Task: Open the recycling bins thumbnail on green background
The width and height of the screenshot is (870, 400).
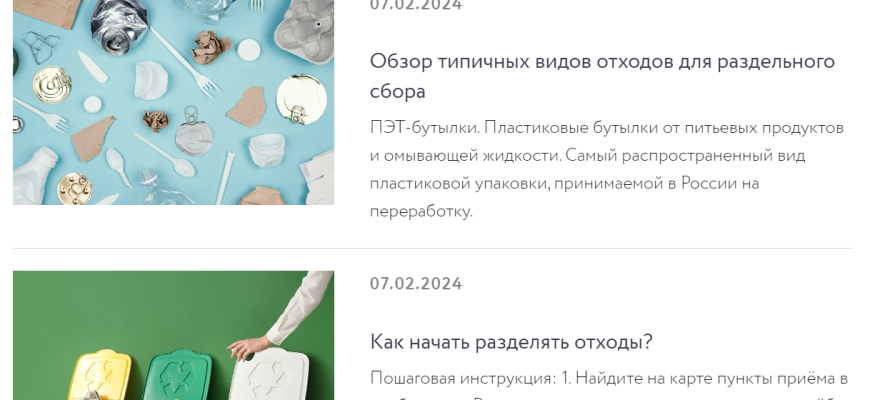Action: click(x=173, y=335)
